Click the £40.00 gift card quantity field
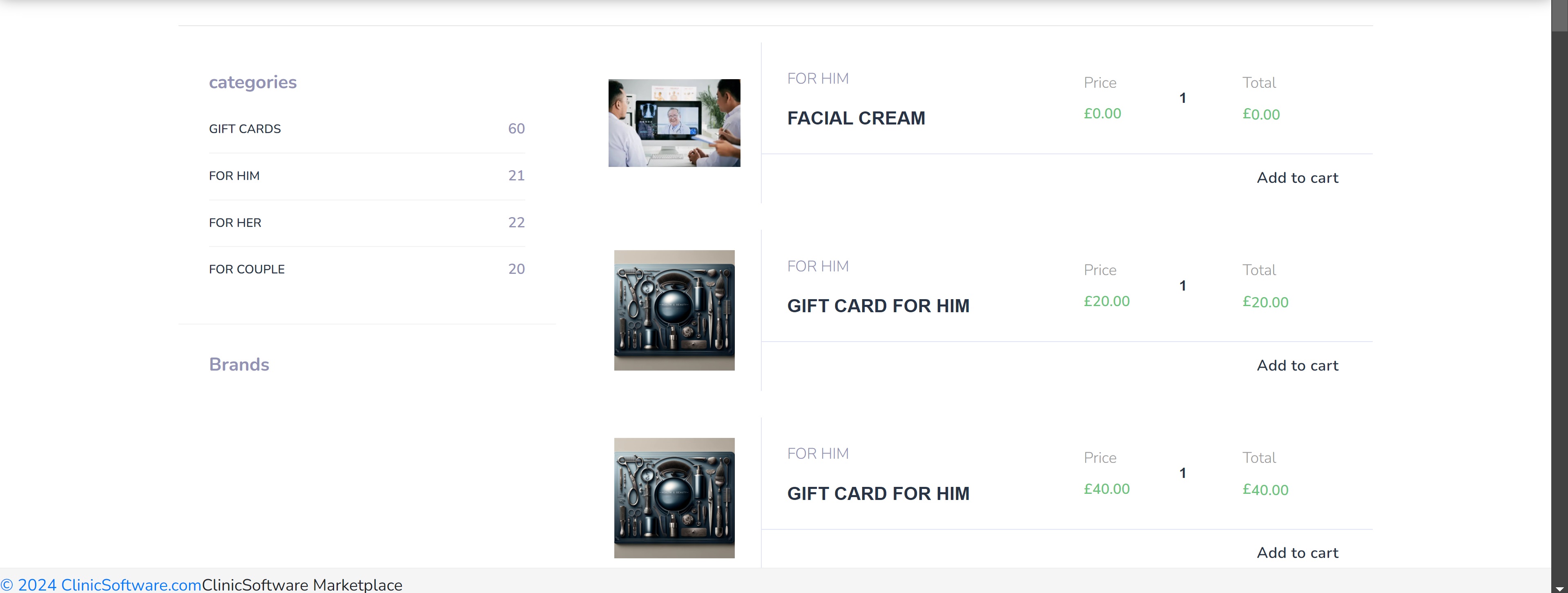This screenshot has height=593, width=1568. pyautogui.click(x=1182, y=473)
